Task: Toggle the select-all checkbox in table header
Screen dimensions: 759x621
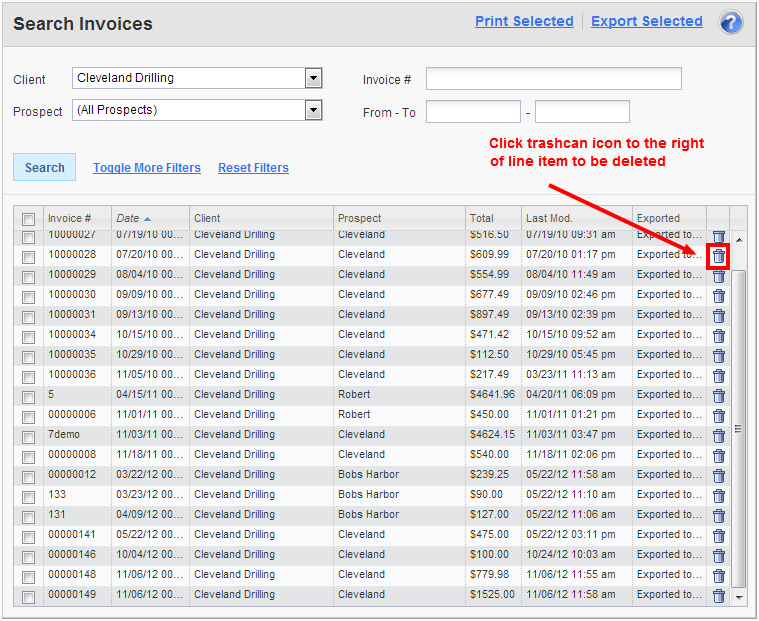Action: (x=29, y=219)
